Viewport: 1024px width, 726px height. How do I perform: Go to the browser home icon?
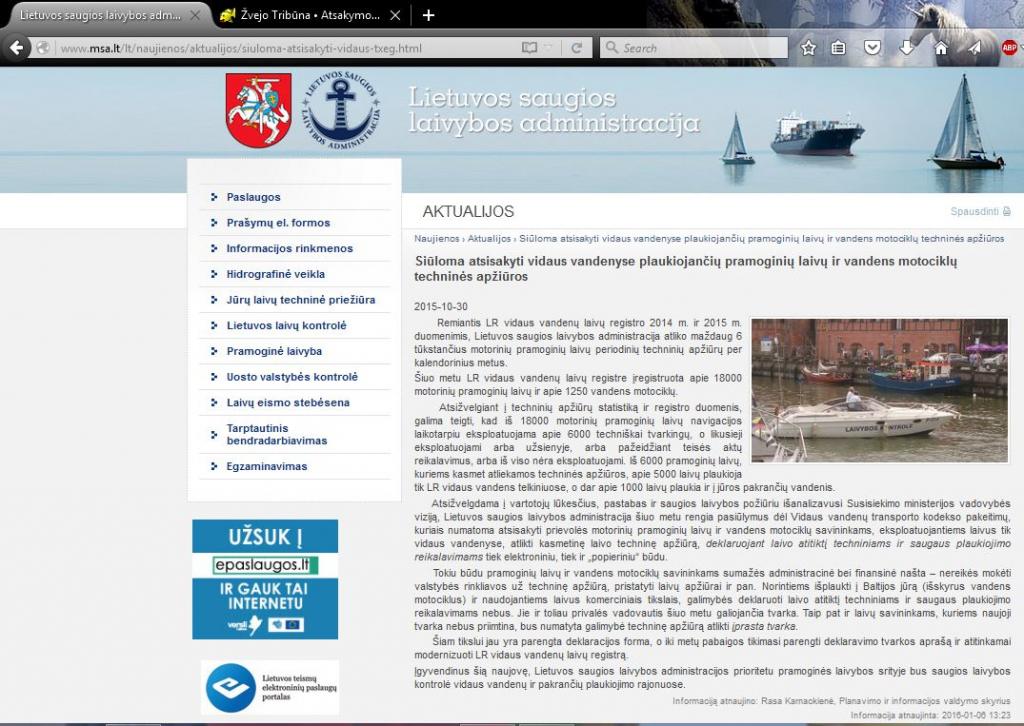pyautogui.click(x=940, y=48)
